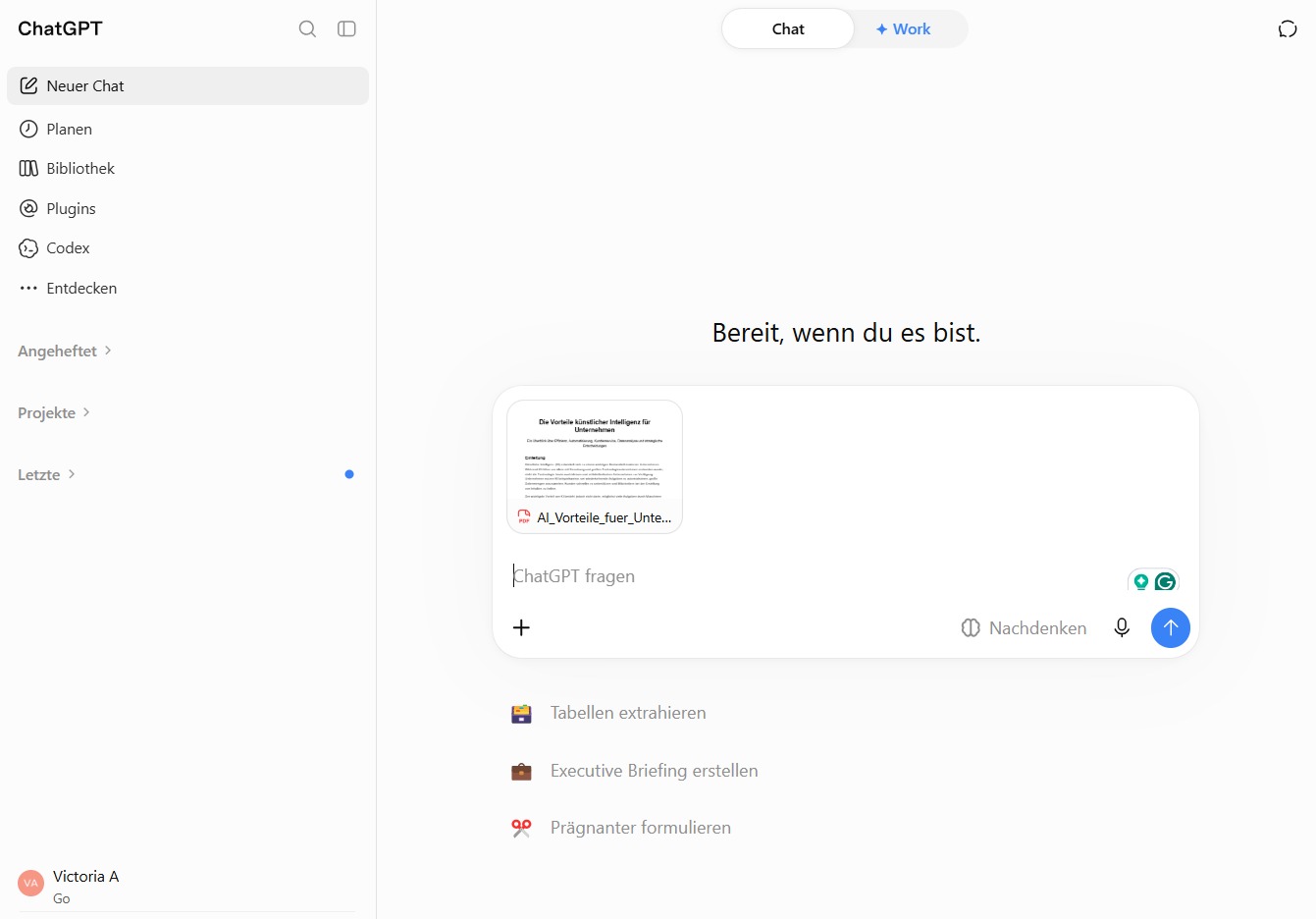Toggle the Nachdenken thinking mode
This screenshot has height=919, width=1316.
coord(1024,627)
